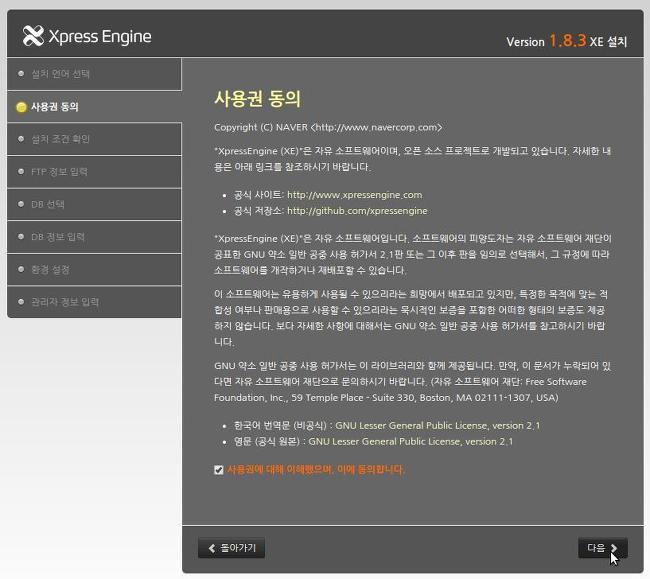
Task: Click the Copyright (C) NAVER line
Action: [328, 127]
